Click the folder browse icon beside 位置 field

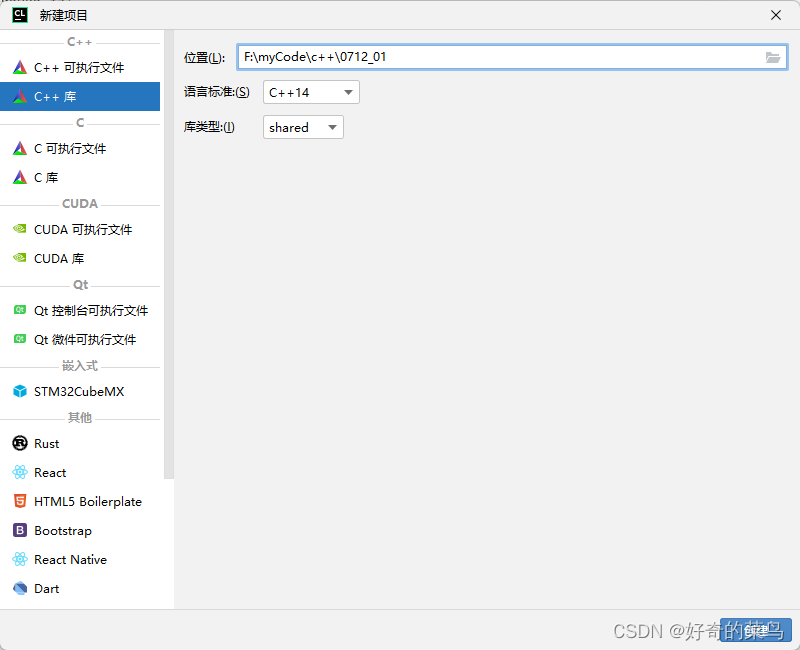coord(772,57)
